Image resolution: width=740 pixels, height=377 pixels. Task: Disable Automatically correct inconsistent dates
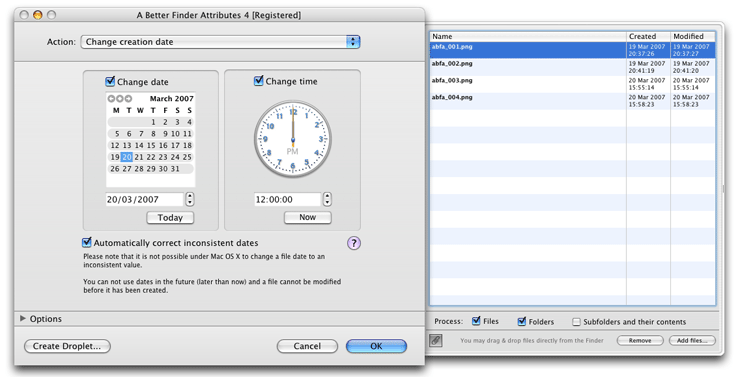[x=86, y=243]
